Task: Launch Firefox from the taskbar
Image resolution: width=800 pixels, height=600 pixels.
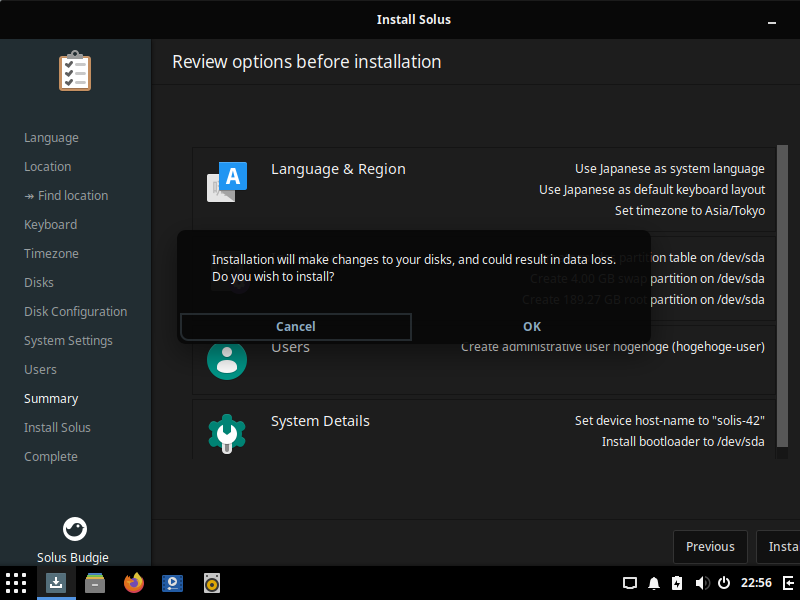Action: [x=134, y=583]
